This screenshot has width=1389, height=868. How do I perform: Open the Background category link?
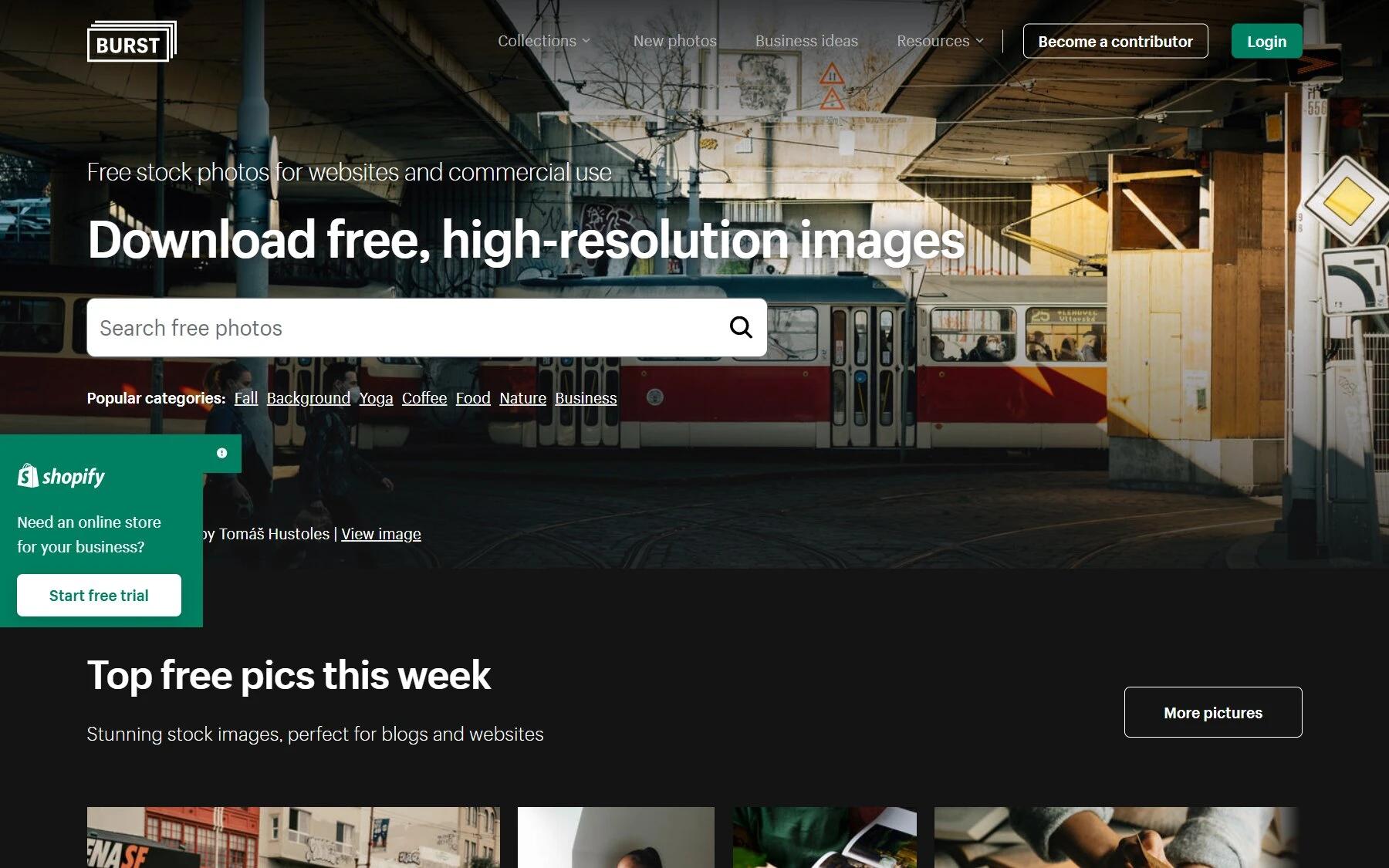(309, 398)
